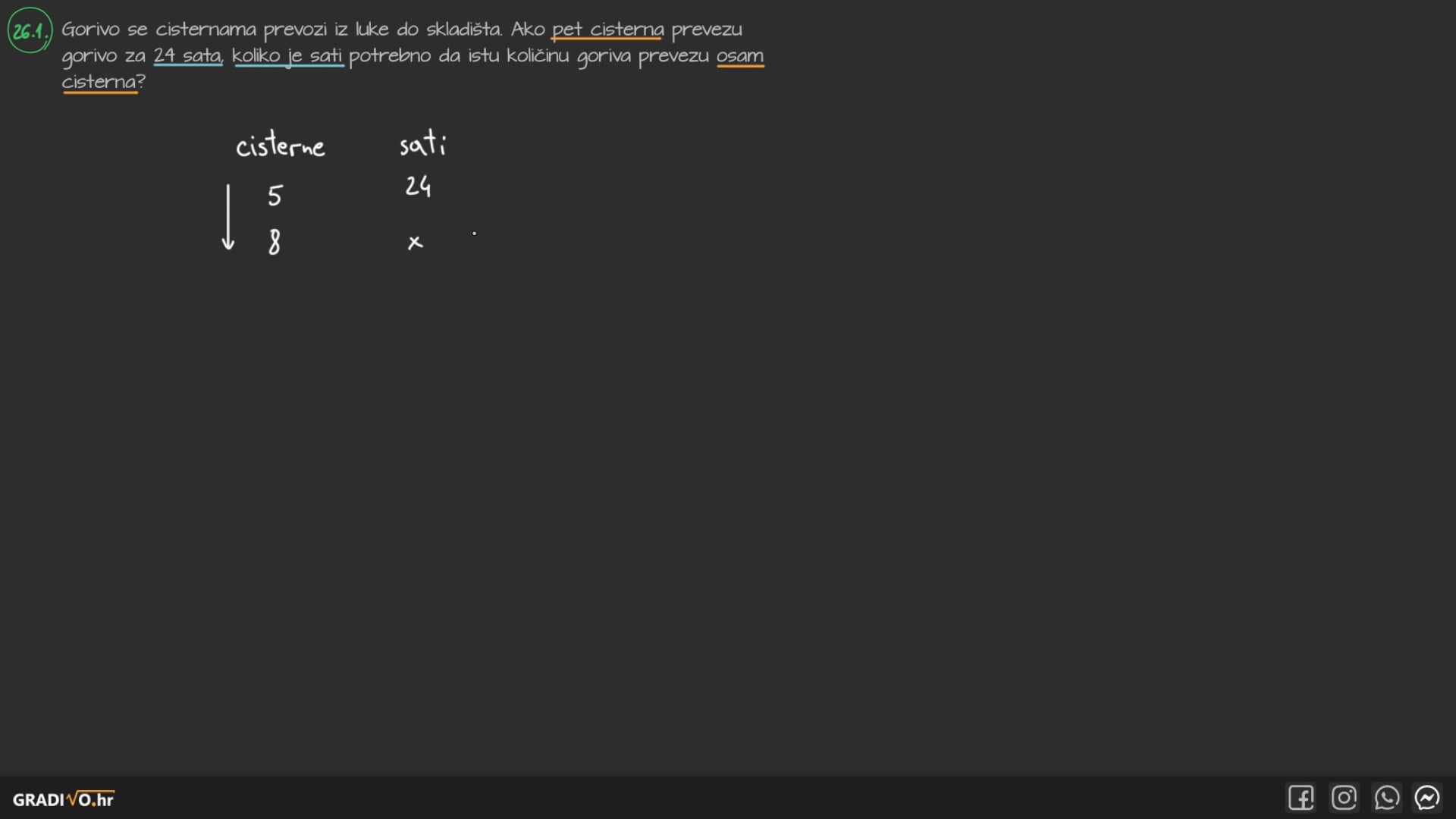This screenshot has width=1456, height=819.
Task: Click the handwritten 'sati' column header
Action: click(x=423, y=143)
